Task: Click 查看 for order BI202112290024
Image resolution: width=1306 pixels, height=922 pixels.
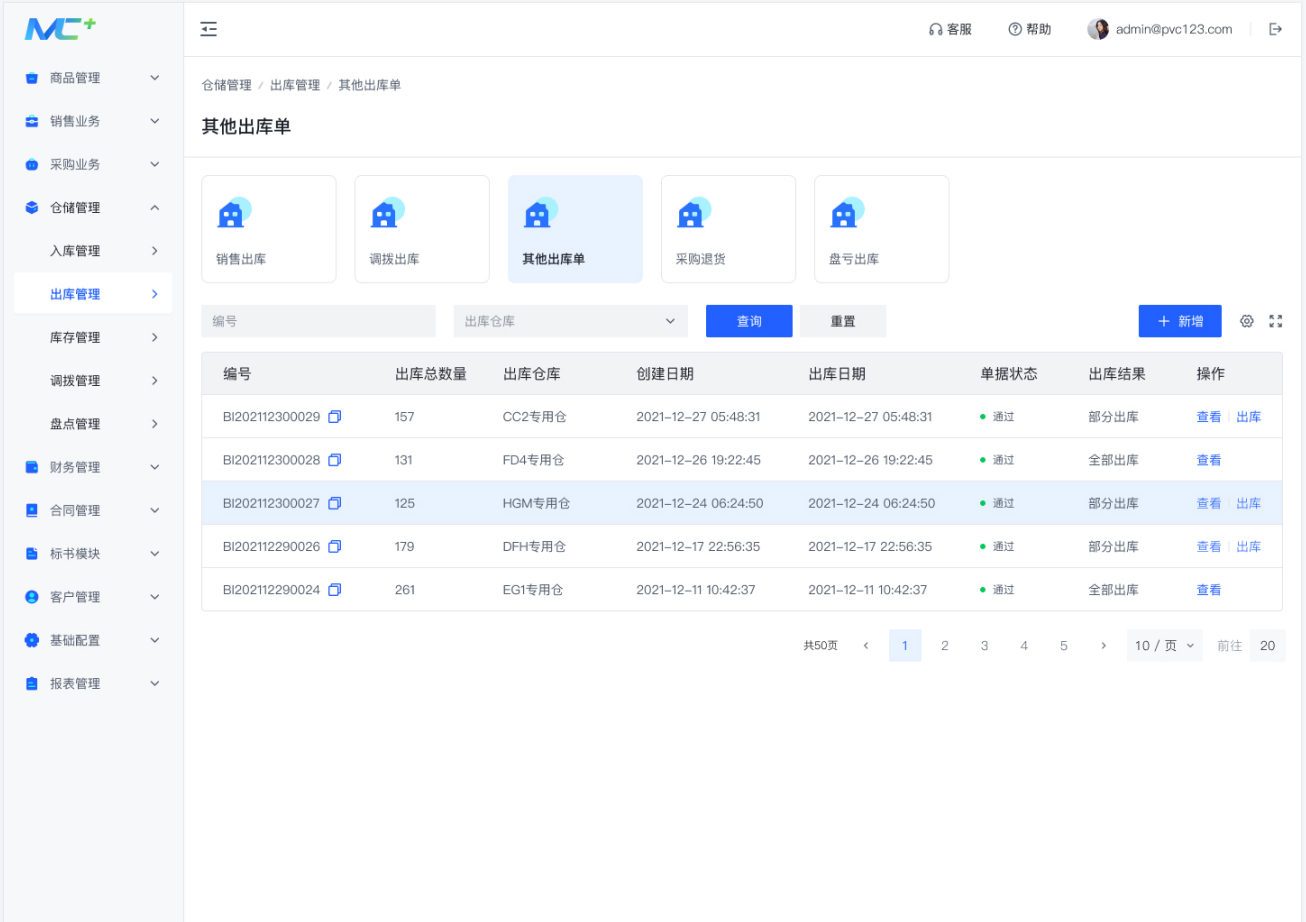Action: (1208, 590)
